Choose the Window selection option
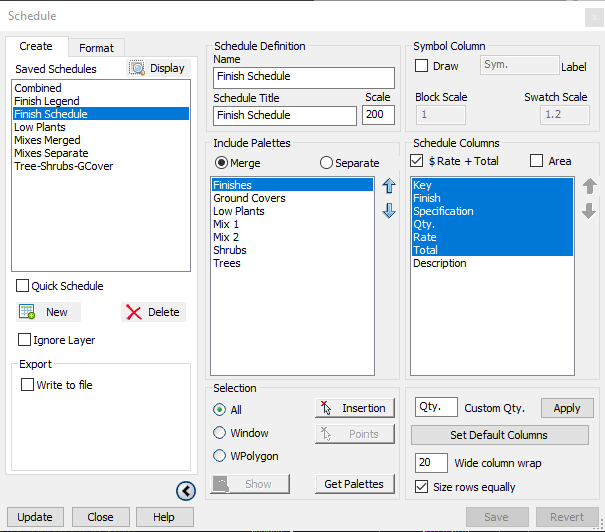605x532 pixels. pos(219,433)
